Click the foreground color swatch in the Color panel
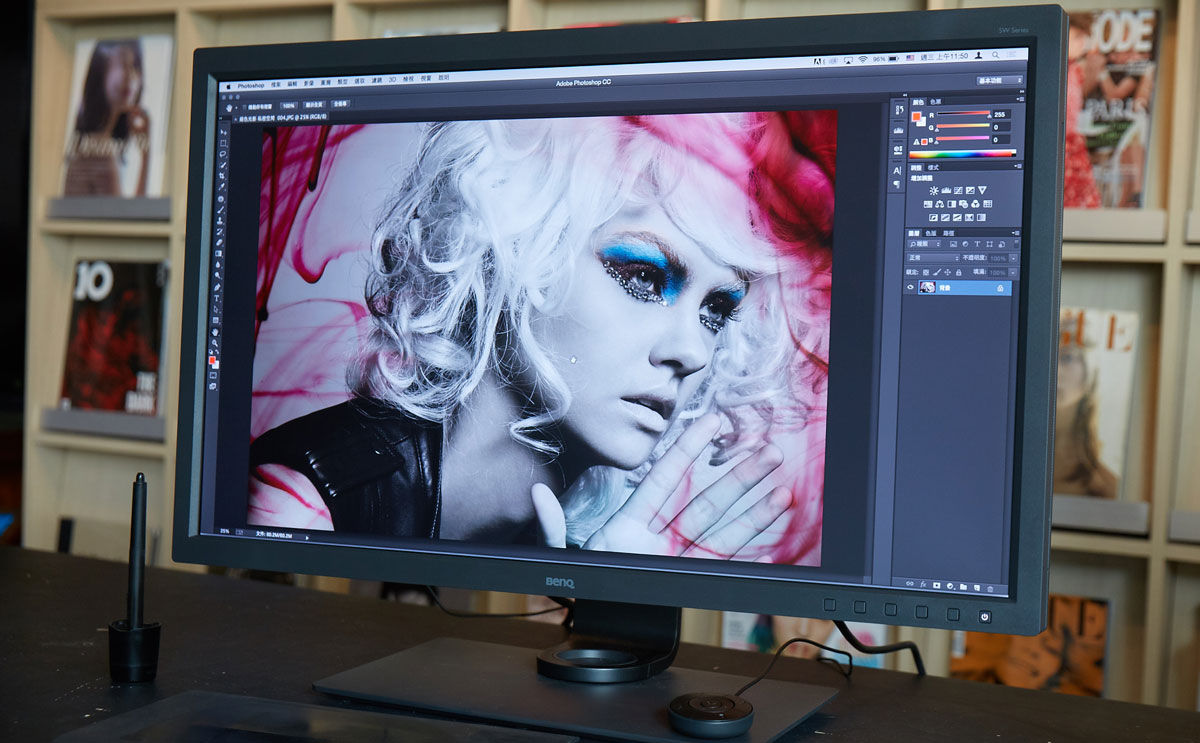Viewport: 1200px width, 743px height. 916,116
